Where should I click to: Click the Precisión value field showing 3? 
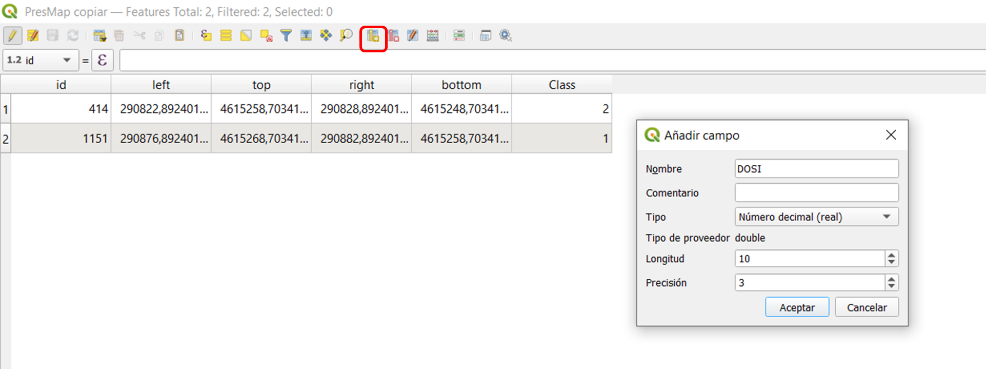[809, 283]
